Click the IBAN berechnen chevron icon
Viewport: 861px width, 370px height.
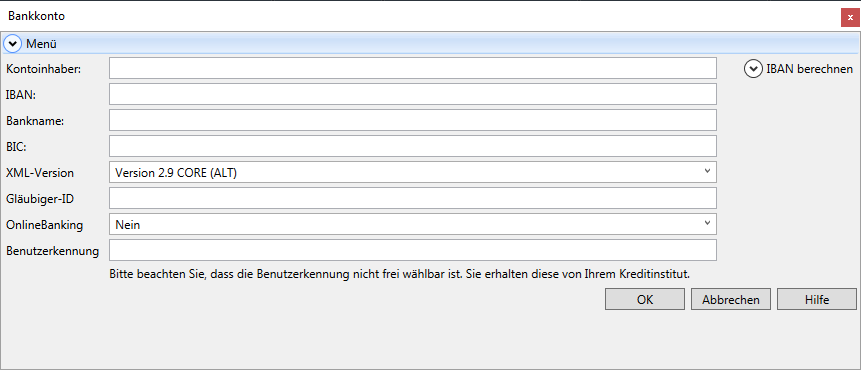click(753, 69)
